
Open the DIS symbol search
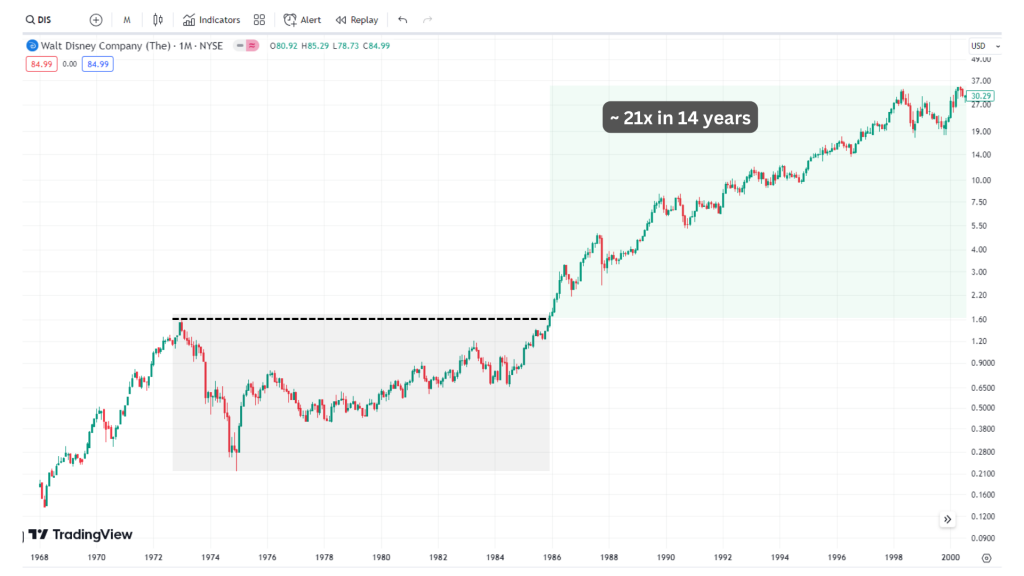click(x=39, y=20)
